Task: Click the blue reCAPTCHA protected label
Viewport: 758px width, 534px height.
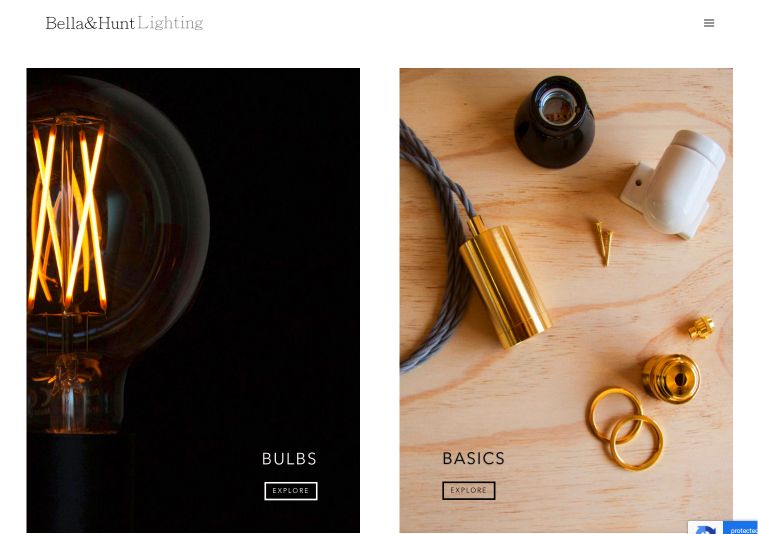Action: pyautogui.click(x=740, y=528)
